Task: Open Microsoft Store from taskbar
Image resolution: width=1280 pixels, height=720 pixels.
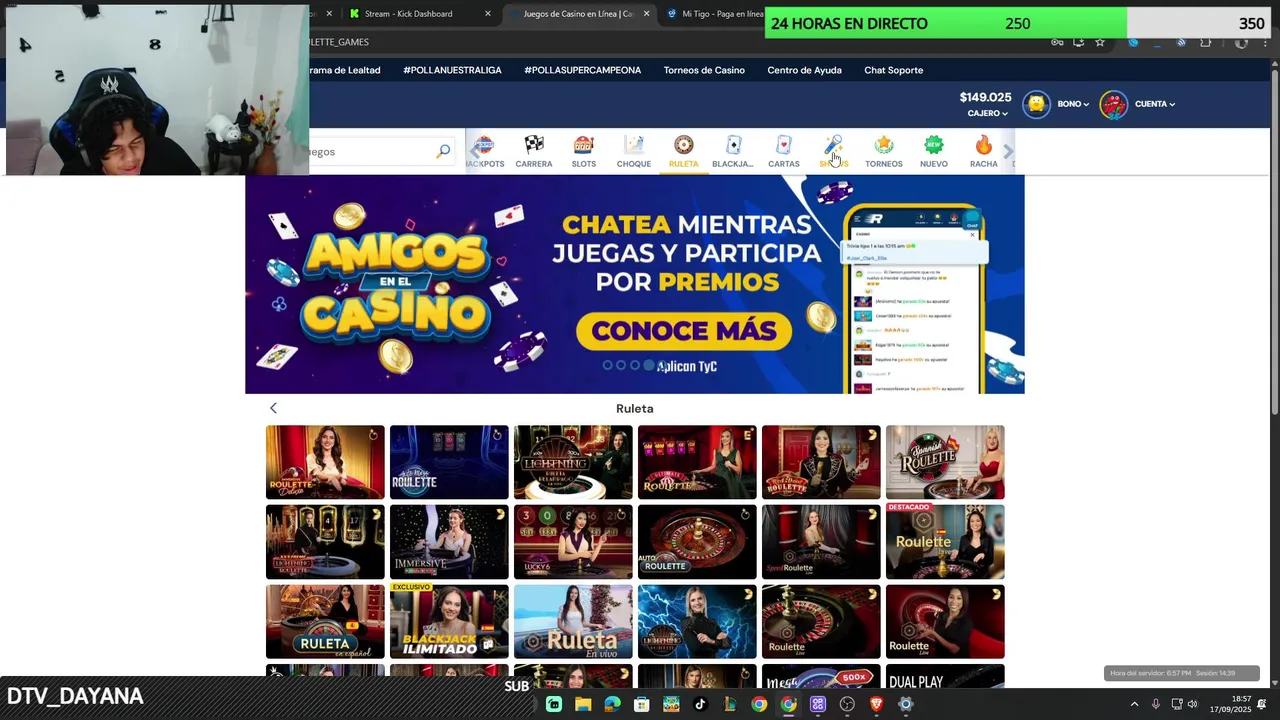Action: click(x=642, y=704)
